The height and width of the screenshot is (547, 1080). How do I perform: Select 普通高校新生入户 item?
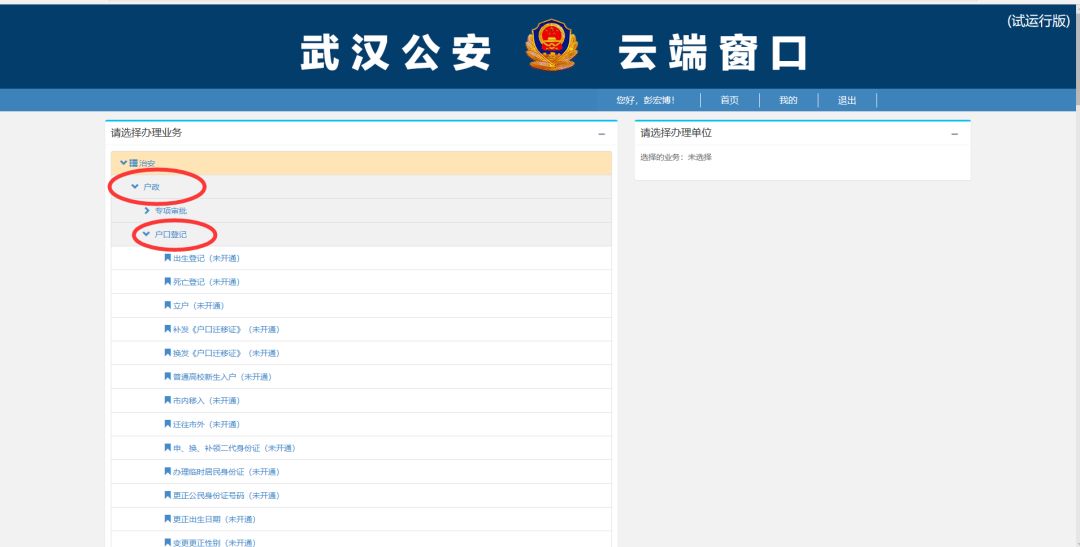[x=222, y=377]
